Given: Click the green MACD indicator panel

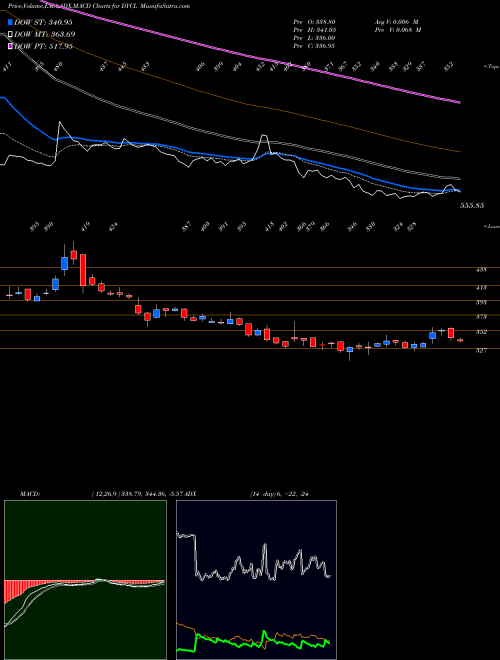Looking at the screenshot, I should point(85,580).
